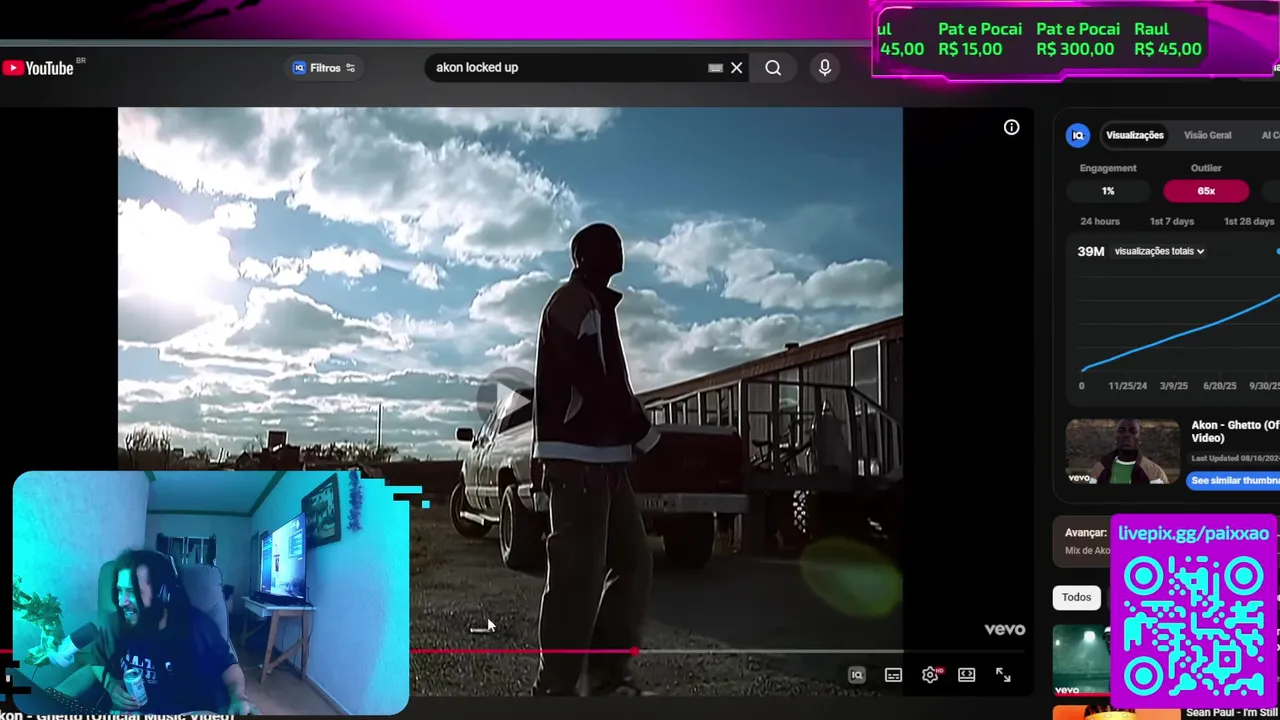
Task: Click the 11/25/24 chart date label
Action: 1127,386
